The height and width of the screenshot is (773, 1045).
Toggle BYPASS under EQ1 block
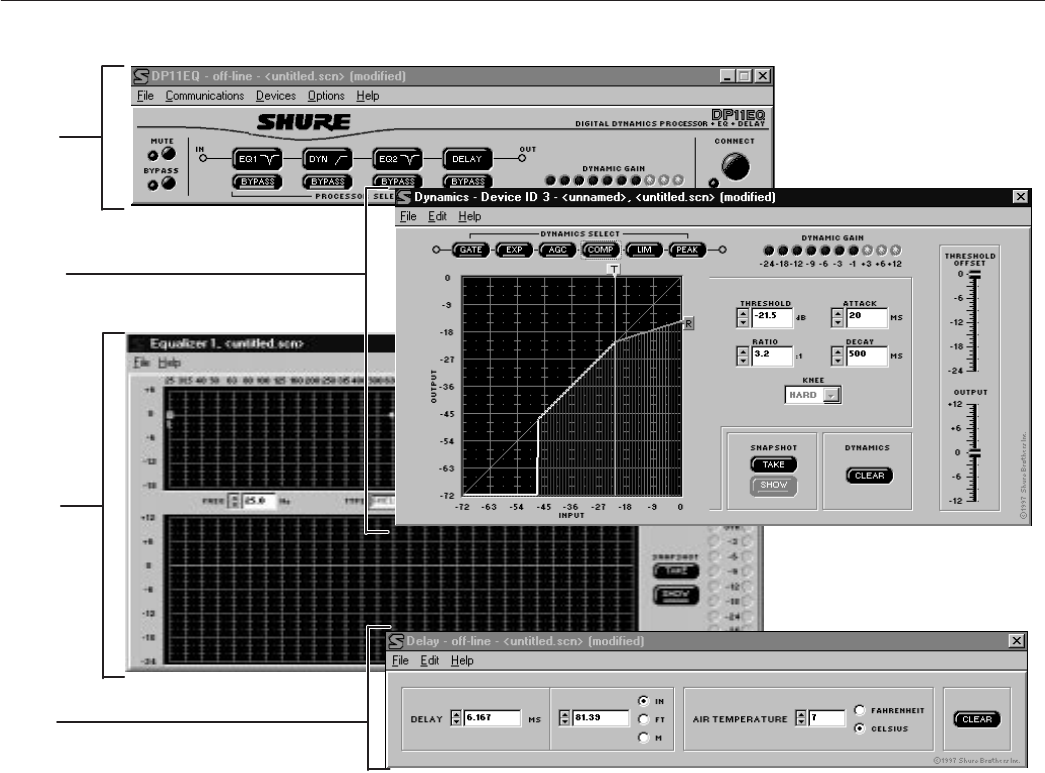click(257, 181)
